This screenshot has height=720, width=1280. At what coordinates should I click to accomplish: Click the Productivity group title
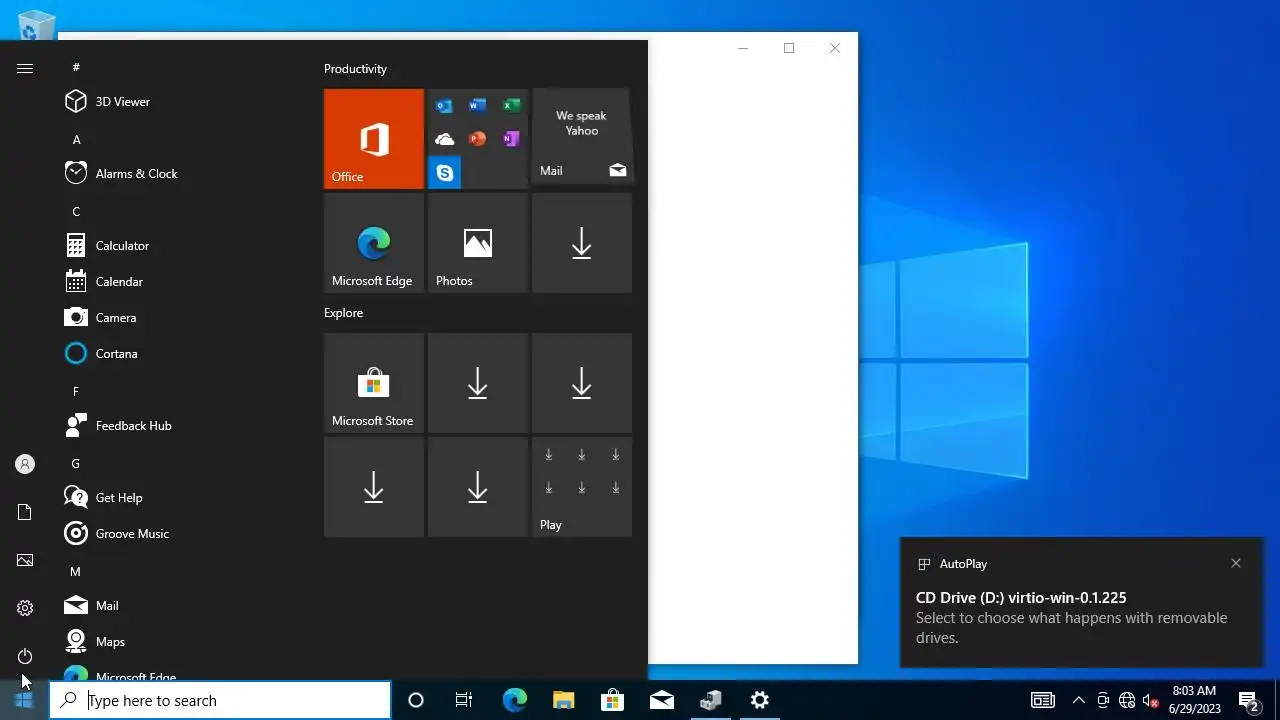(355, 69)
